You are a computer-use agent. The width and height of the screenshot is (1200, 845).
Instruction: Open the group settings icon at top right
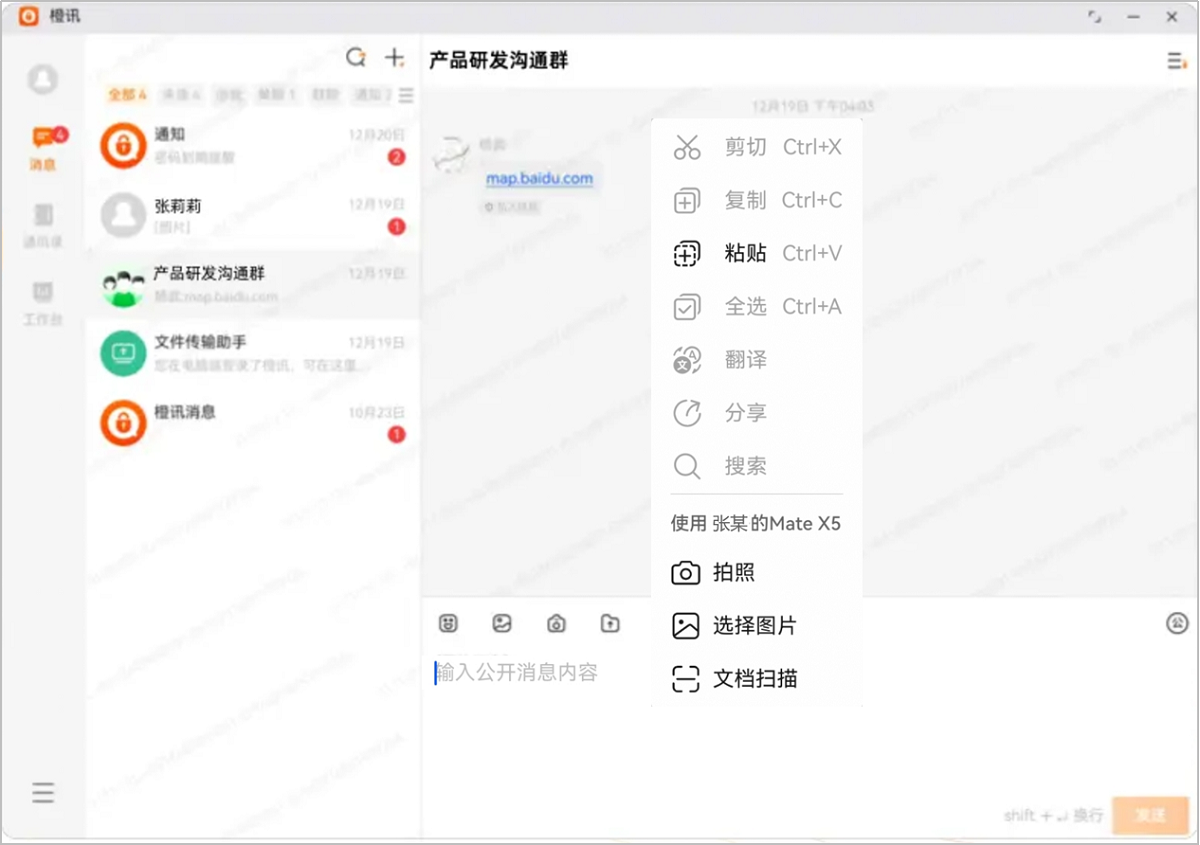pos(1176,61)
